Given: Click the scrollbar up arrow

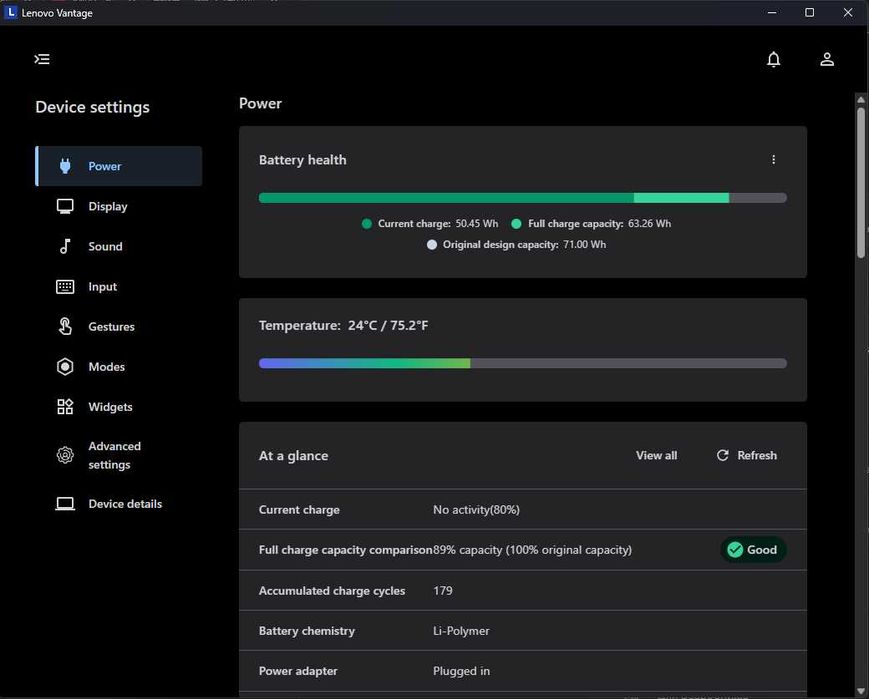Looking at the screenshot, I should pyautogui.click(x=861, y=100).
